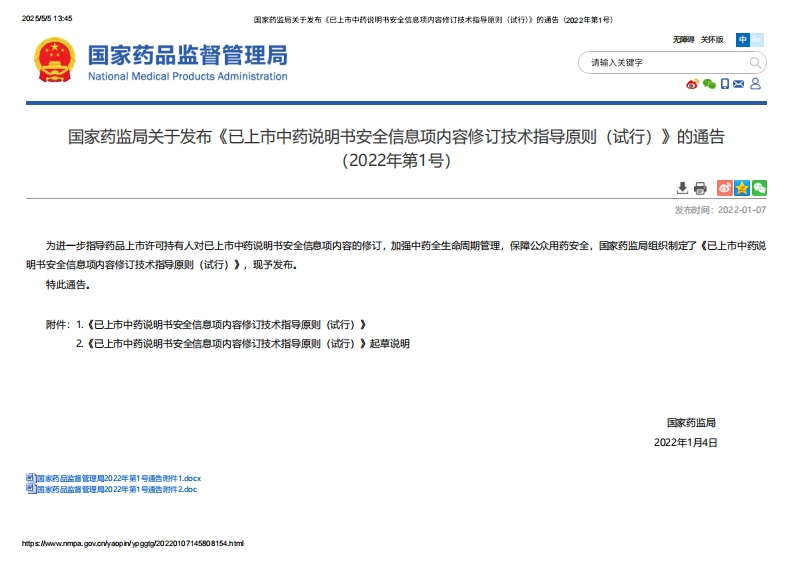The height and width of the screenshot is (561, 793).
Task: Share to QZone with the star icon
Action: tap(742, 188)
